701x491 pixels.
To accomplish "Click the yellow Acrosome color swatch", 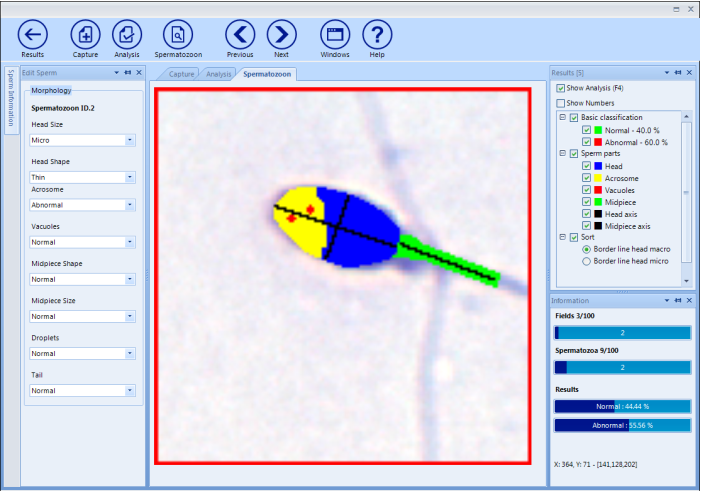I will pos(598,178).
